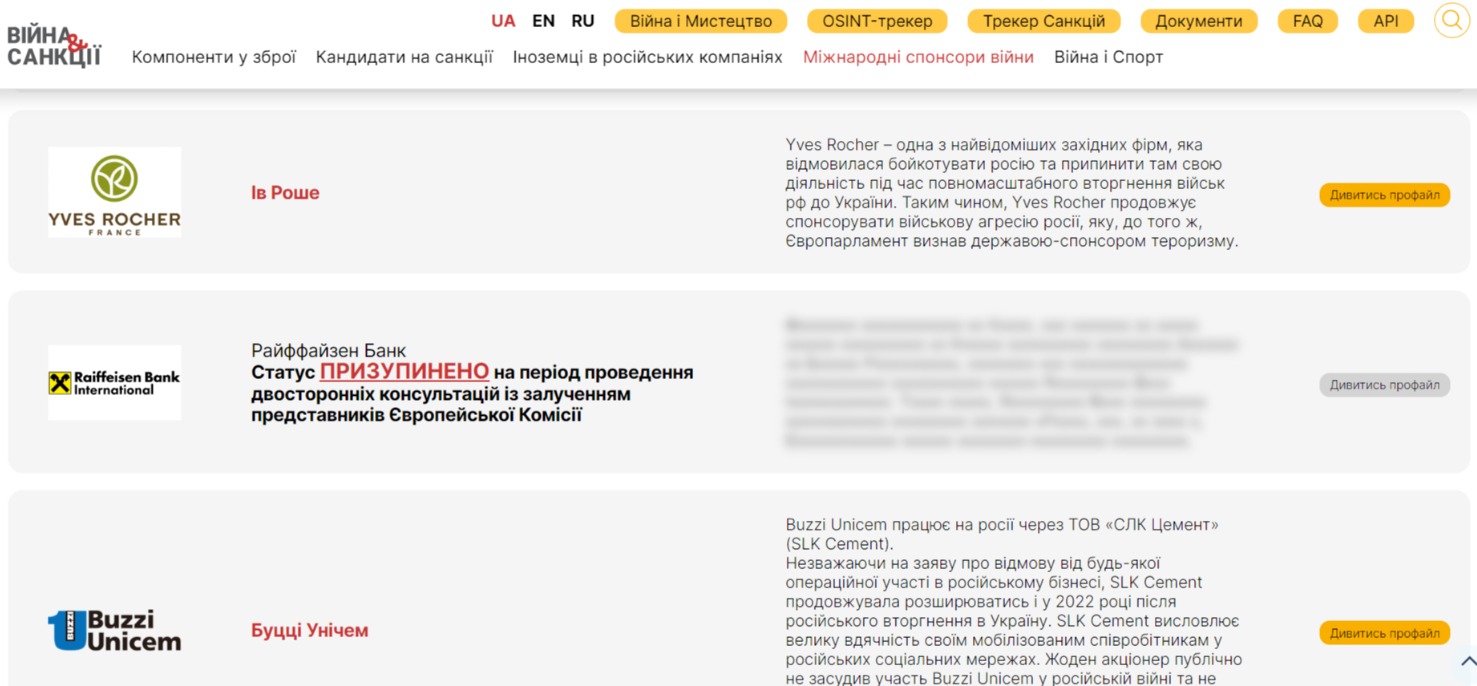Open the OSINT-трекер section
The width and height of the screenshot is (1477, 686).
click(877, 20)
